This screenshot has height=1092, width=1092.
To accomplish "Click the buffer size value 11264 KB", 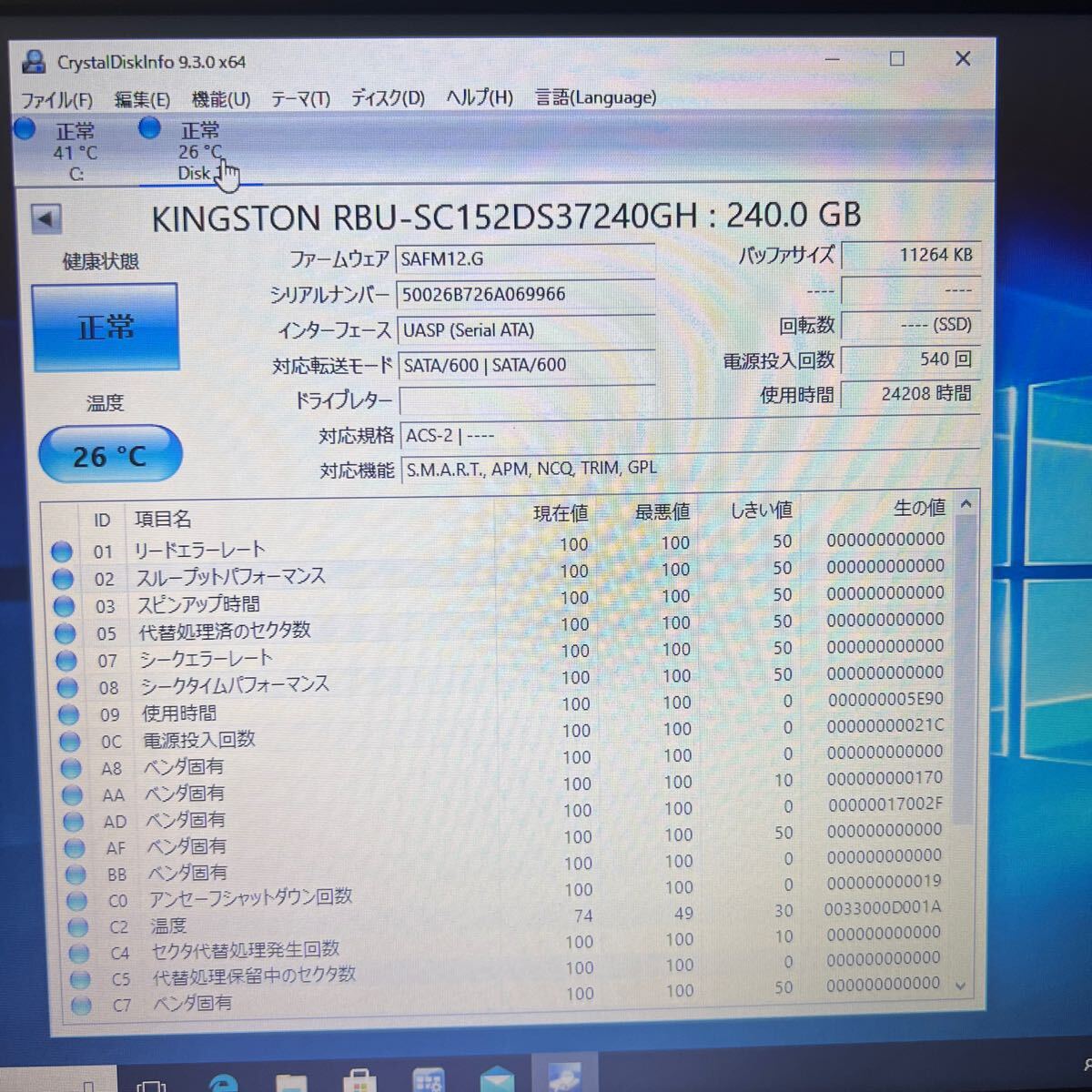I will [x=910, y=256].
